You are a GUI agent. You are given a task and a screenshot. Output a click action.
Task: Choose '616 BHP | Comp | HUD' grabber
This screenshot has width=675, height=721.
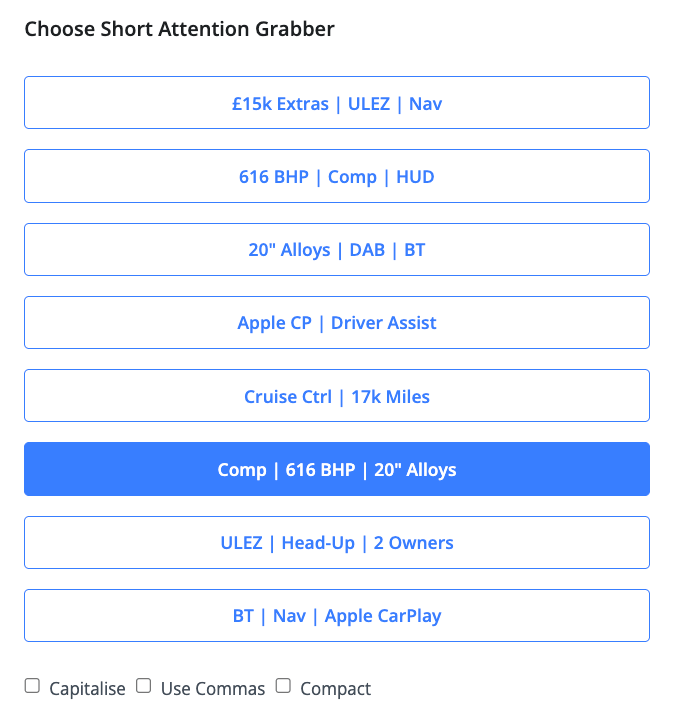point(337,177)
